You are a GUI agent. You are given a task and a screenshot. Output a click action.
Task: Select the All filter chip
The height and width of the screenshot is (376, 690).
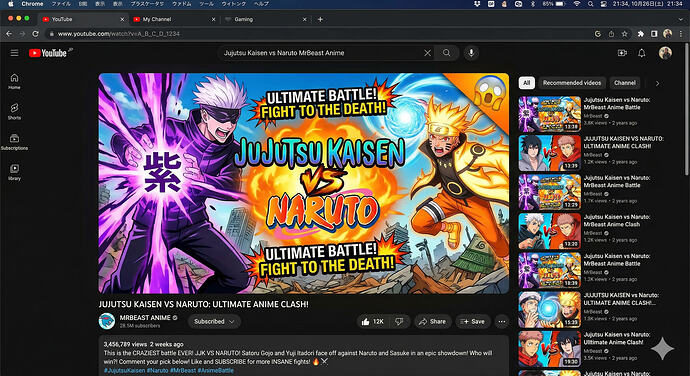point(526,83)
